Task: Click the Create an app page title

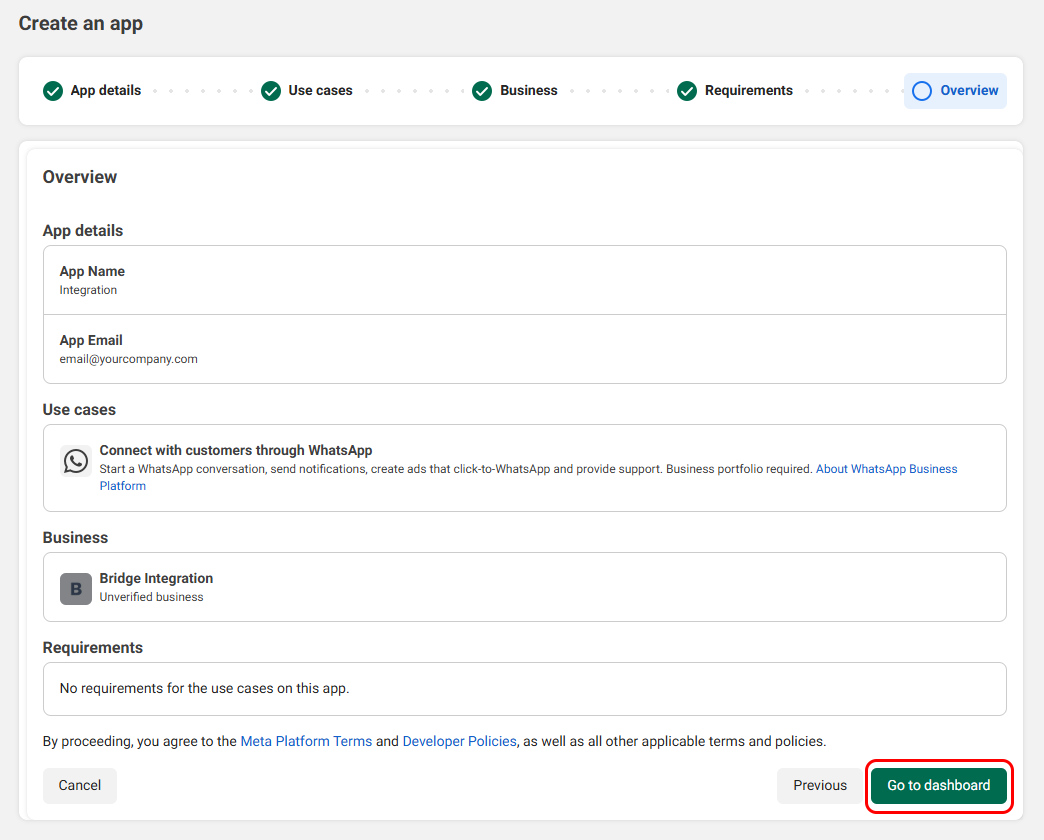Action: pyautogui.click(x=81, y=23)
